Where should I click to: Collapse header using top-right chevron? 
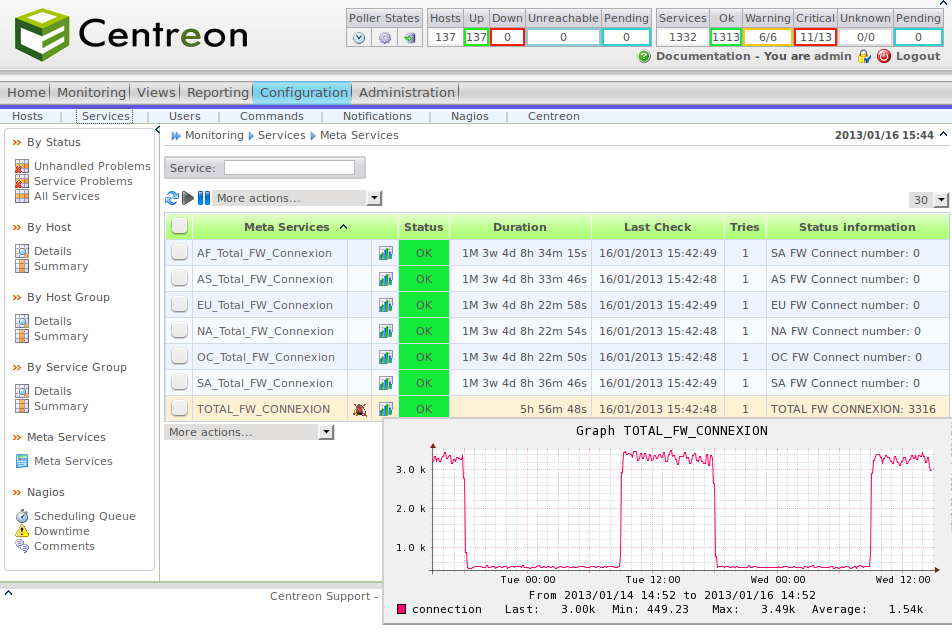(x=944, y=3)
